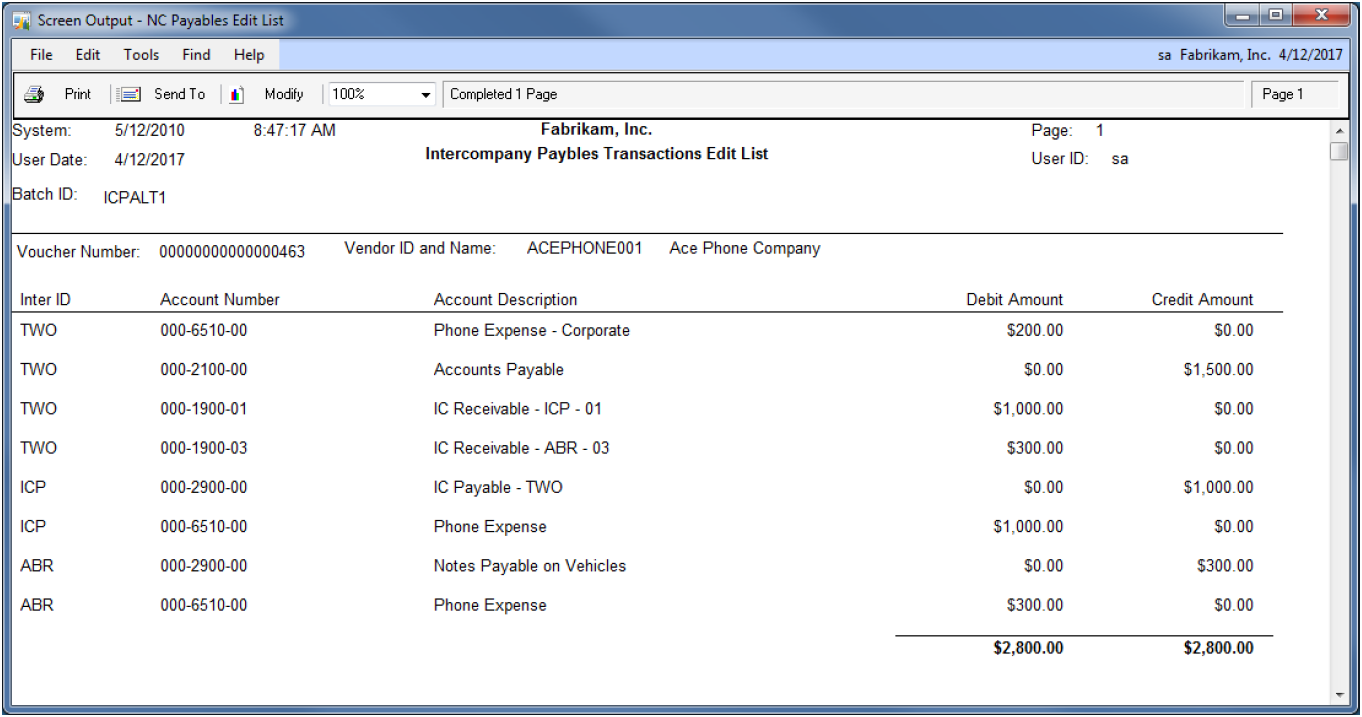Image resolution: width=1362 pixels, height=717 pixels.
Task: Open the Help menu
Action: 249,55
